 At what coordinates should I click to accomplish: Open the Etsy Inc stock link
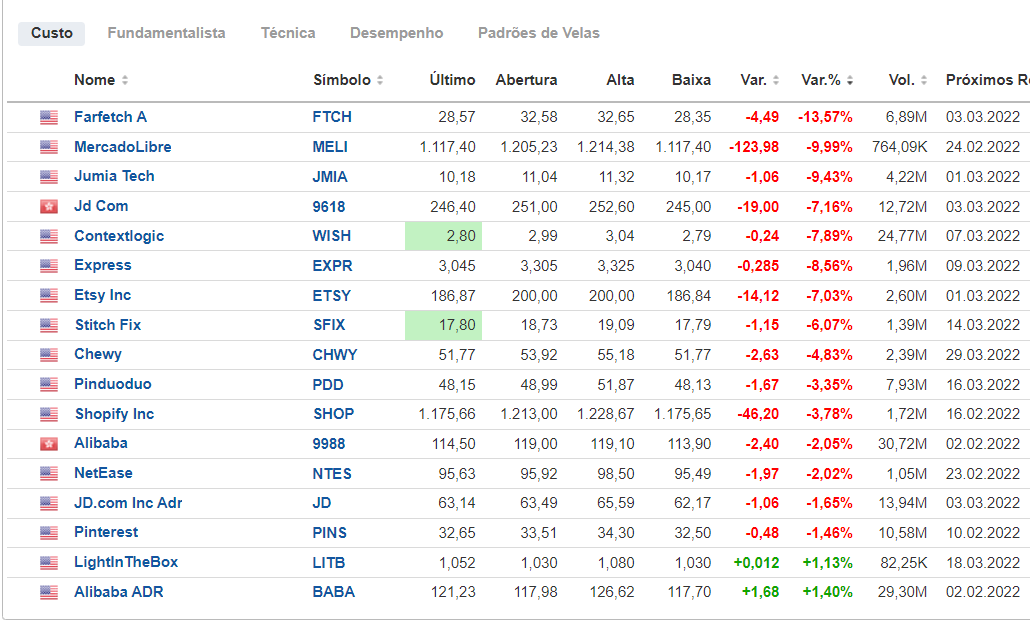click(102, 295)
